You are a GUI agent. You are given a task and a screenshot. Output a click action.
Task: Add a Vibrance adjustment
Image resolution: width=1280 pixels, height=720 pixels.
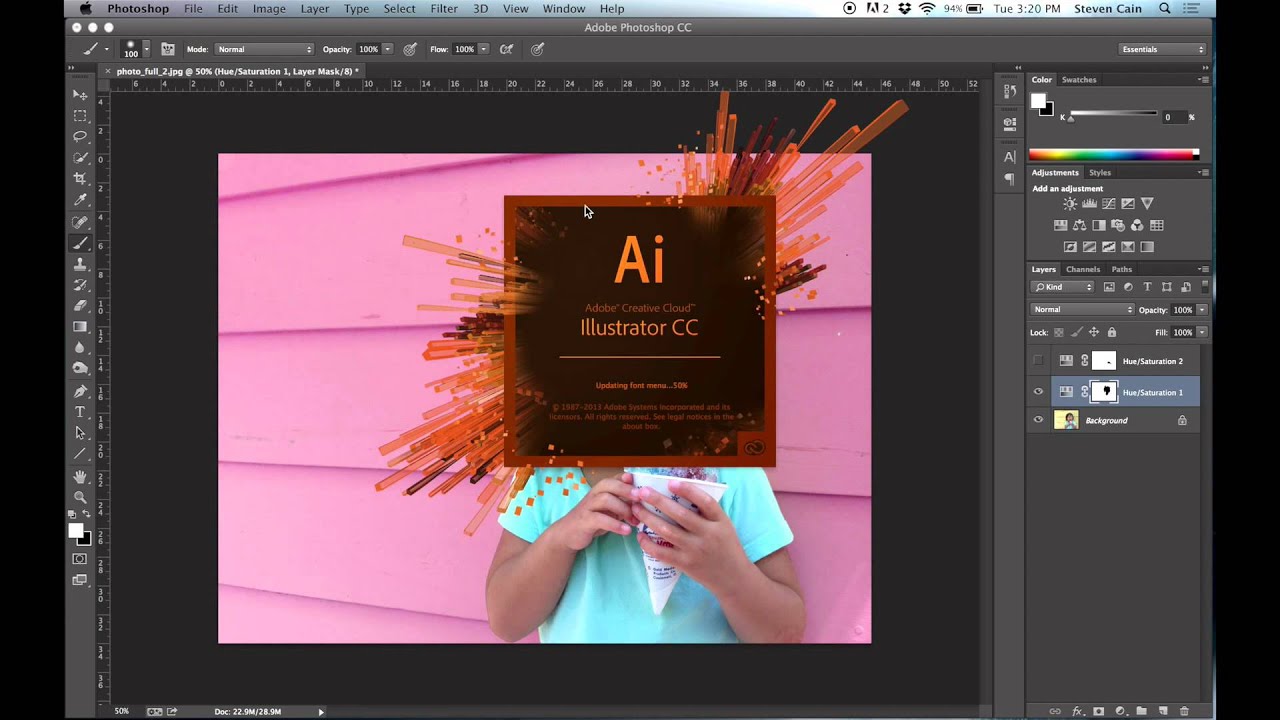coord(1147,204)
